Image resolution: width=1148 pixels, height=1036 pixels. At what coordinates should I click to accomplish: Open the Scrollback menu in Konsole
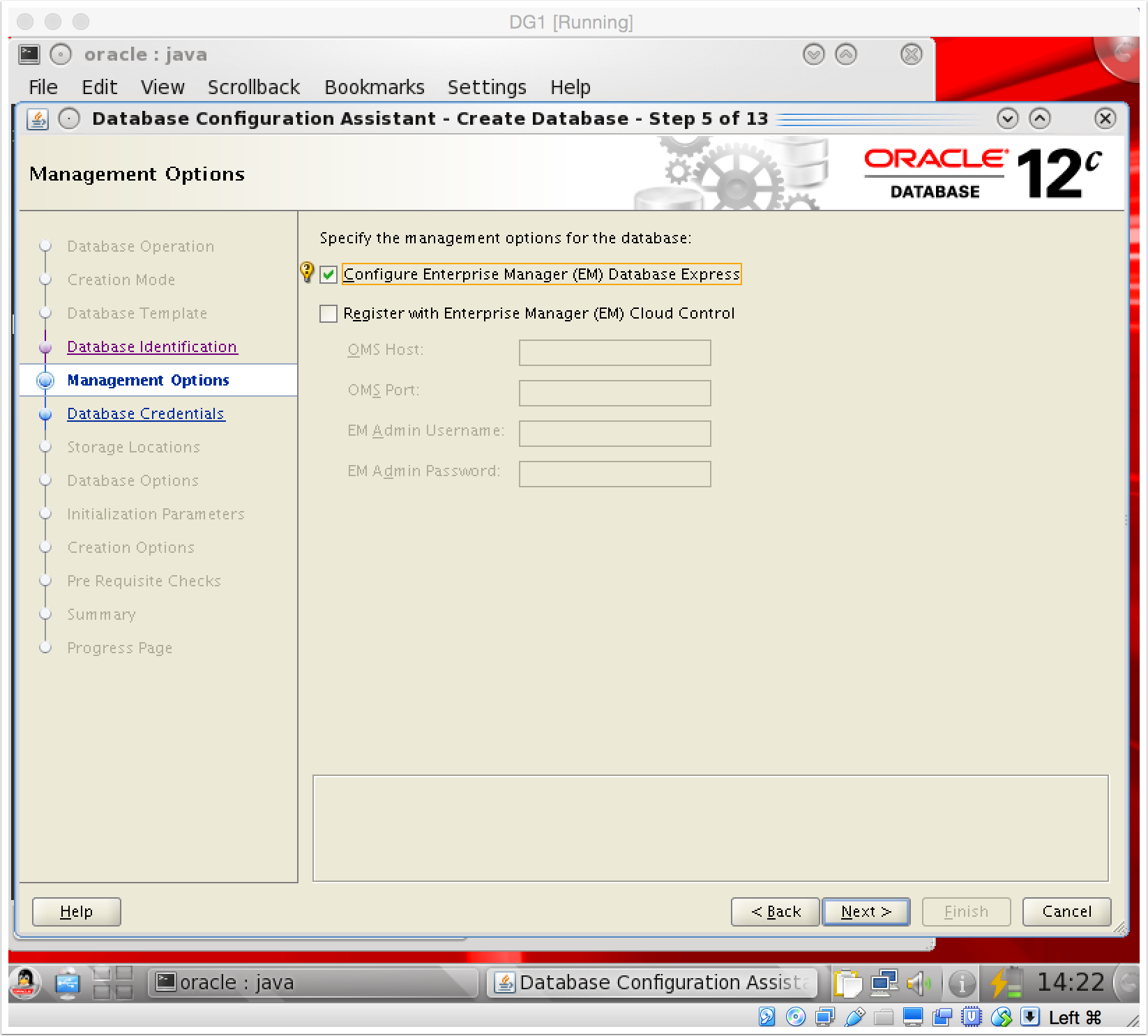(253, 87)
